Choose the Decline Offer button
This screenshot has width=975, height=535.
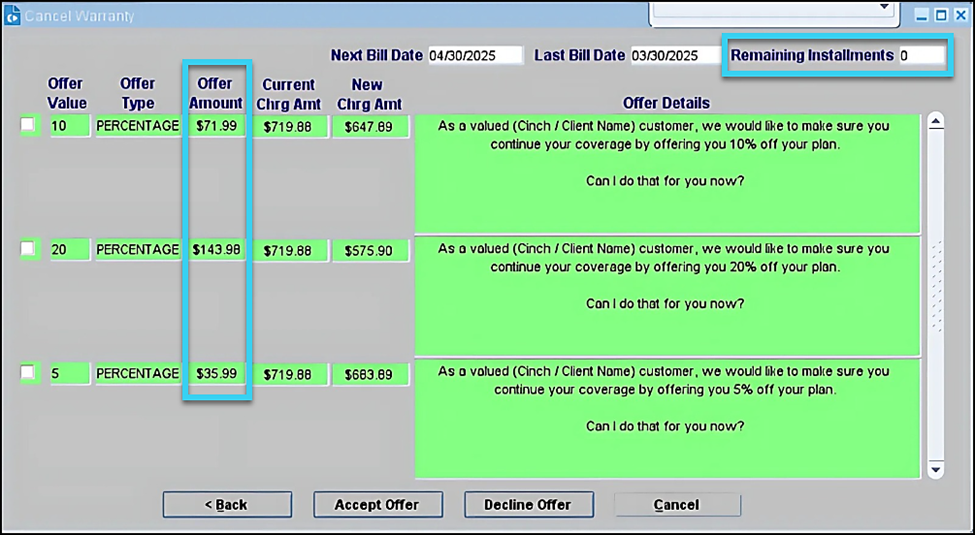(x=528, y=504)
